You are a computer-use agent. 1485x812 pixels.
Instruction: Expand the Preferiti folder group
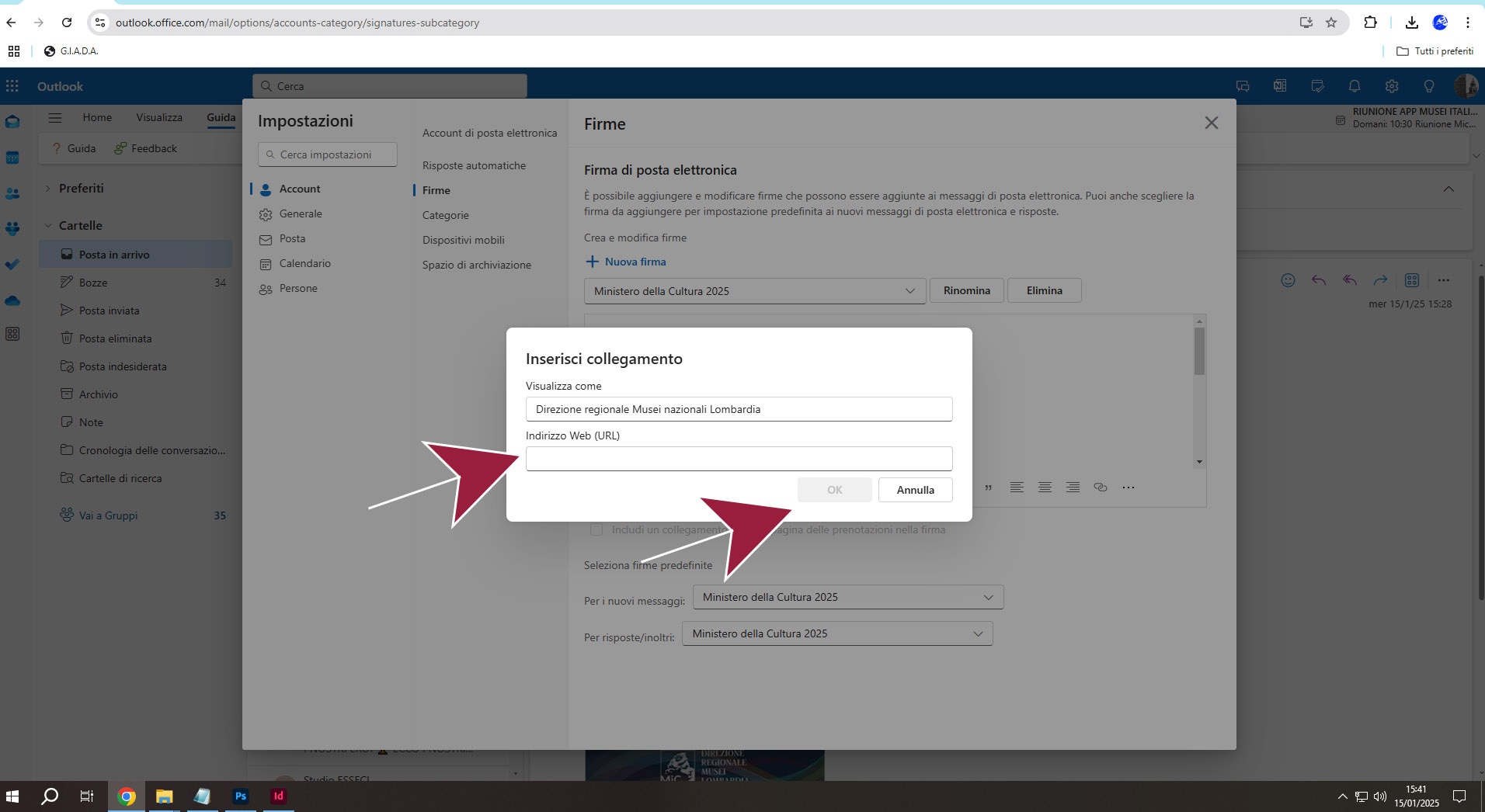click(x=47, y=189)
